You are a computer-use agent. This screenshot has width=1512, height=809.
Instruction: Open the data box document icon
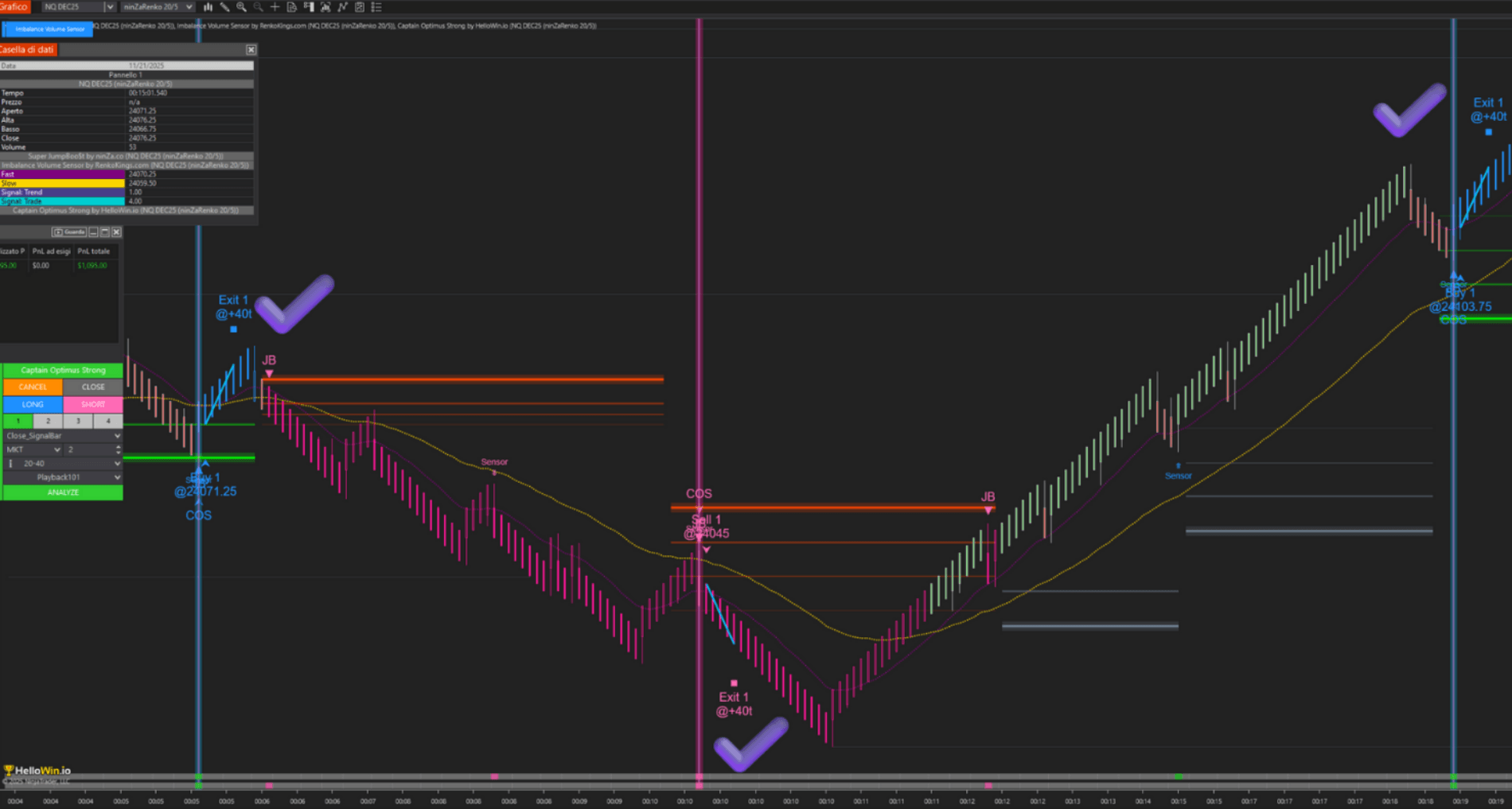[291, 7]
